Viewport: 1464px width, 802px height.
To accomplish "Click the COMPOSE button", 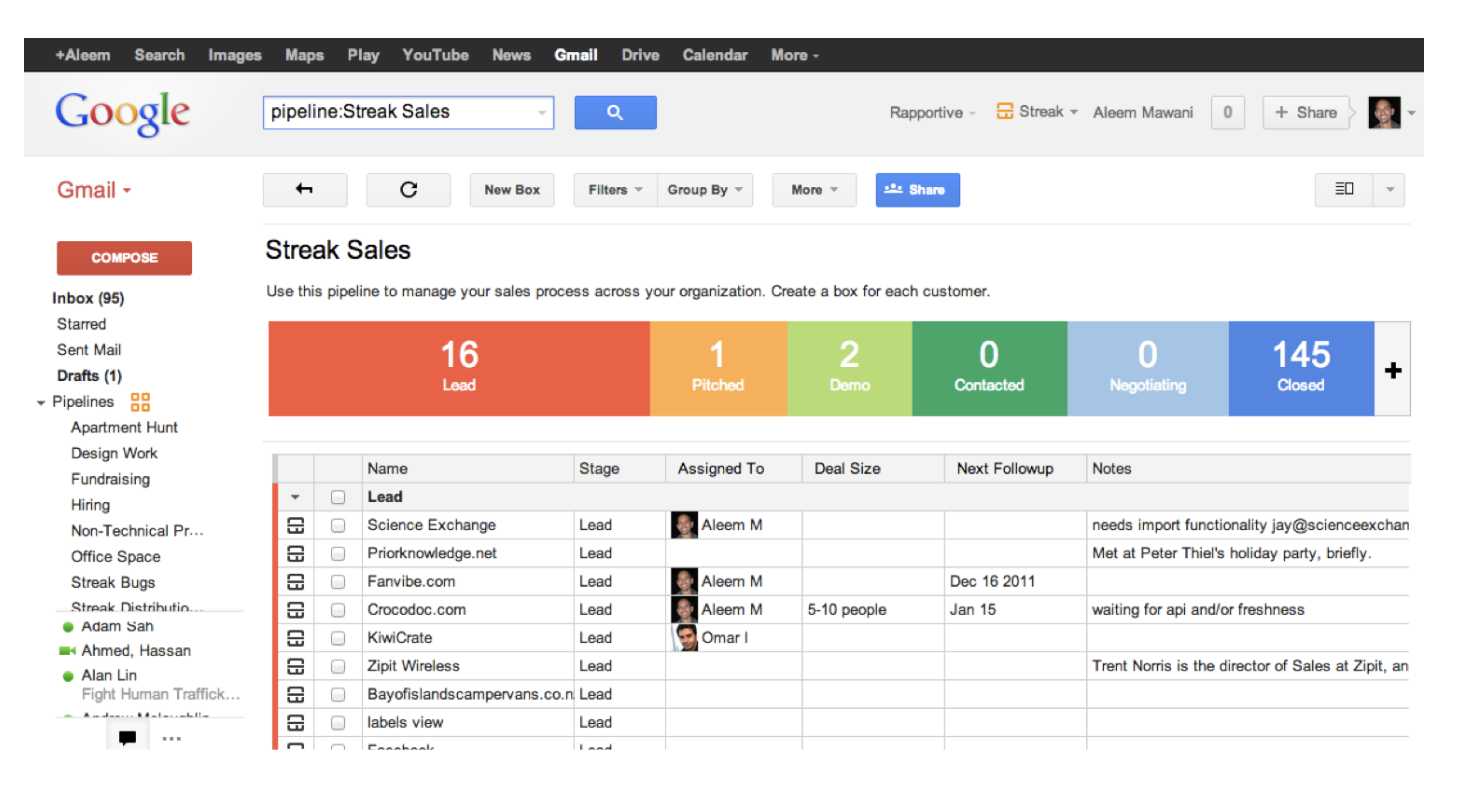I will click(124, 258).
